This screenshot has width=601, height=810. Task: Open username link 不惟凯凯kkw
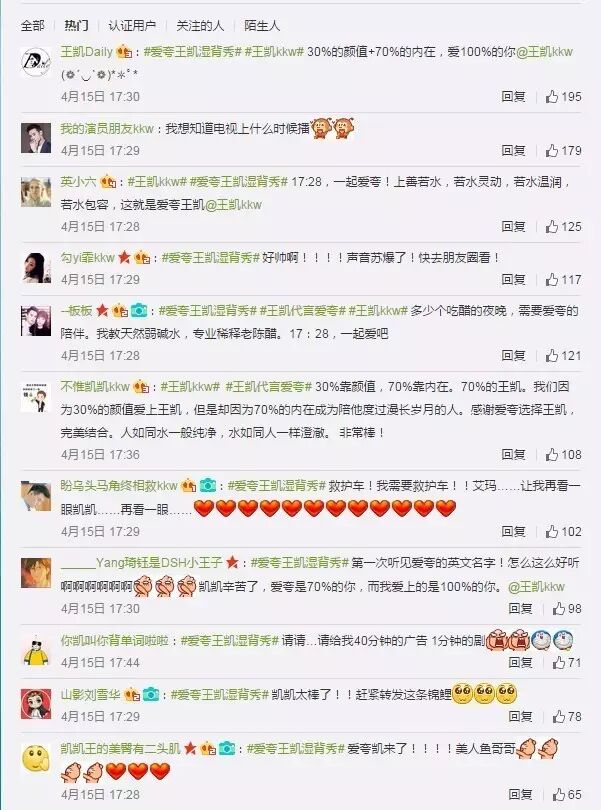tap(95, 386)
